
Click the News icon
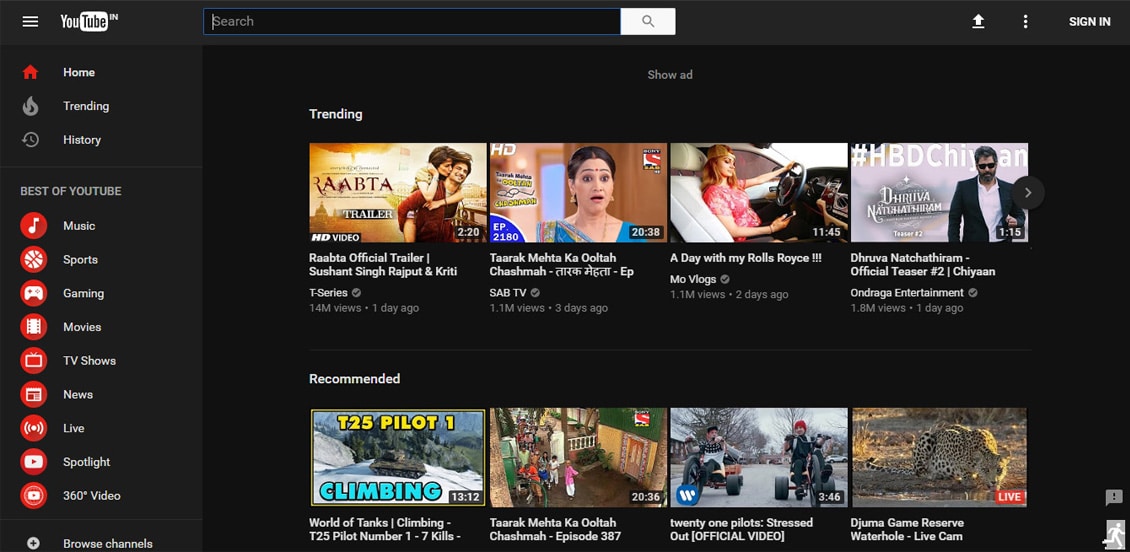click(x=34, y=394)
